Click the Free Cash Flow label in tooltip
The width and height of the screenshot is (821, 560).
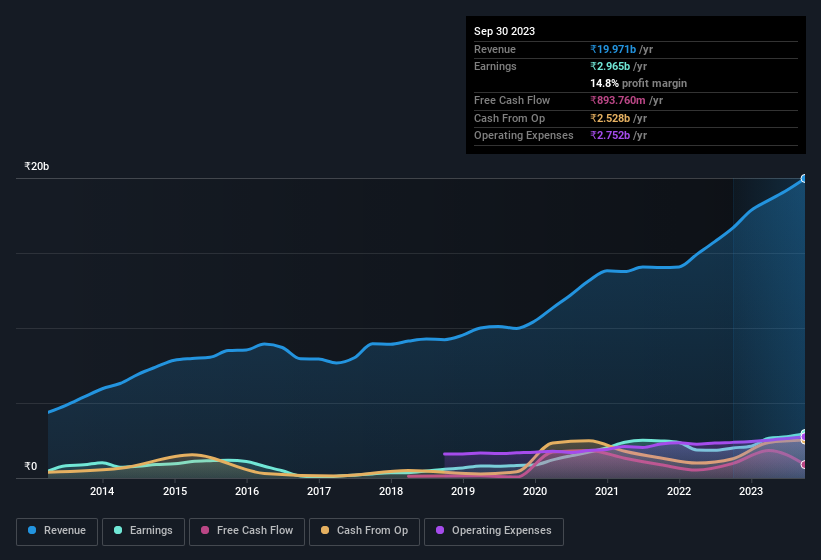tap(512, 100)
